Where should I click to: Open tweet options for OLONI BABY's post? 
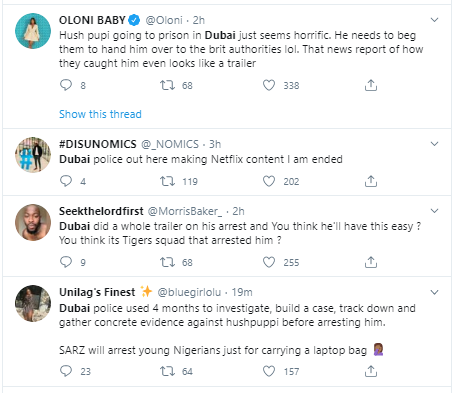(x=434, y=20)
